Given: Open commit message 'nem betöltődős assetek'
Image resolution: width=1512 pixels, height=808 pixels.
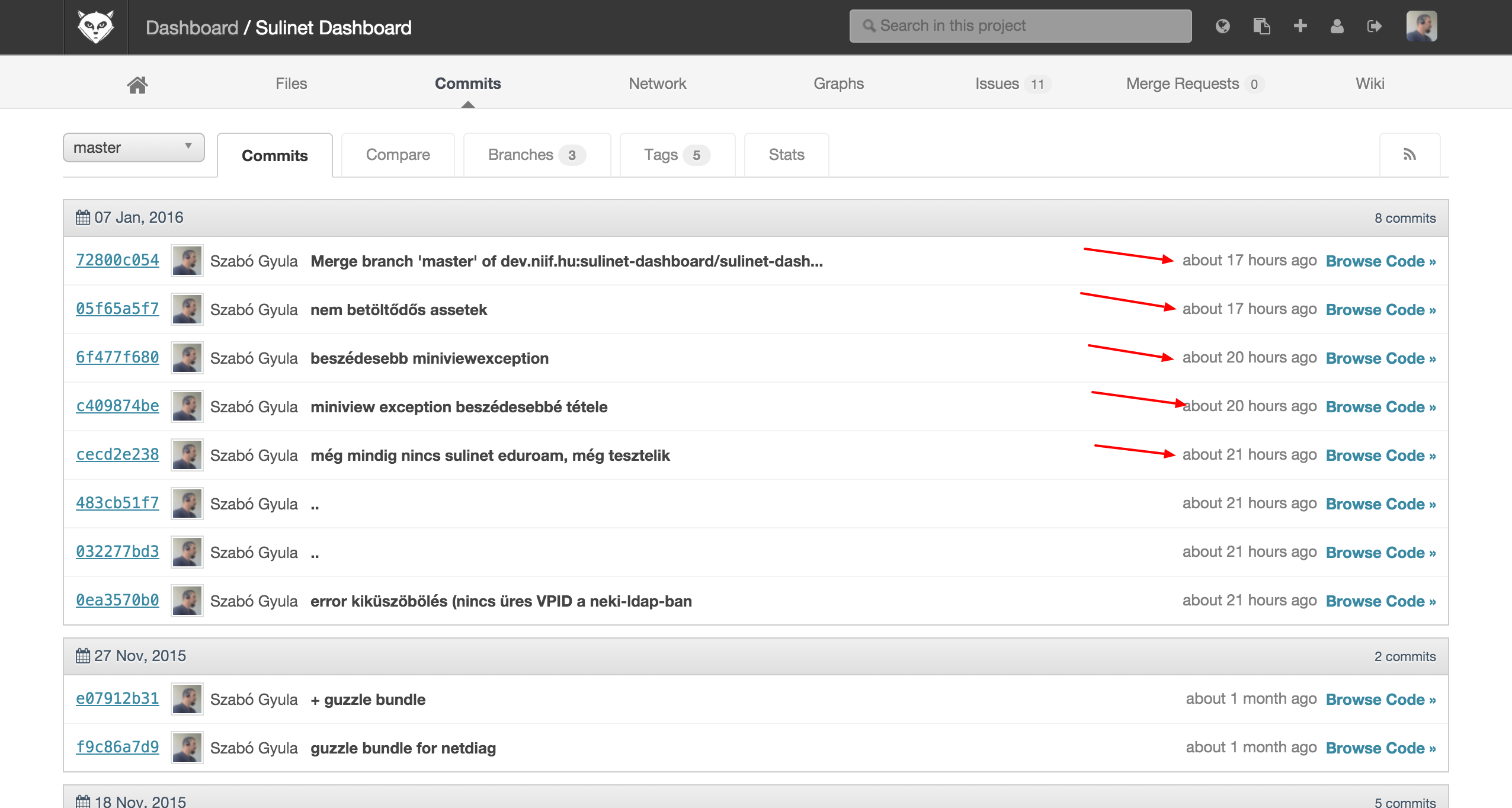Looking at the screenshot, I should click(399, 310).
